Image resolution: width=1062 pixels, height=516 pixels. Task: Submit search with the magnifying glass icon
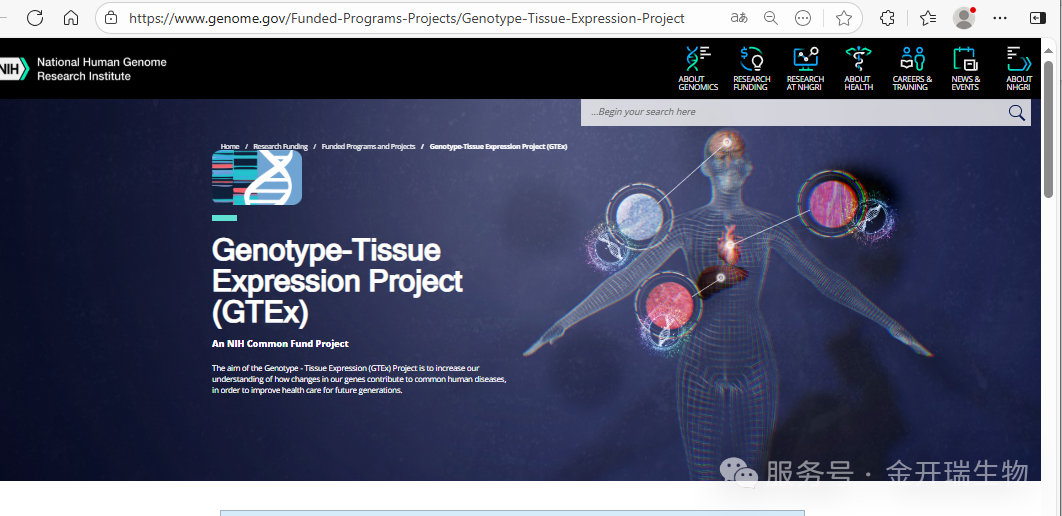point(1017,112)
